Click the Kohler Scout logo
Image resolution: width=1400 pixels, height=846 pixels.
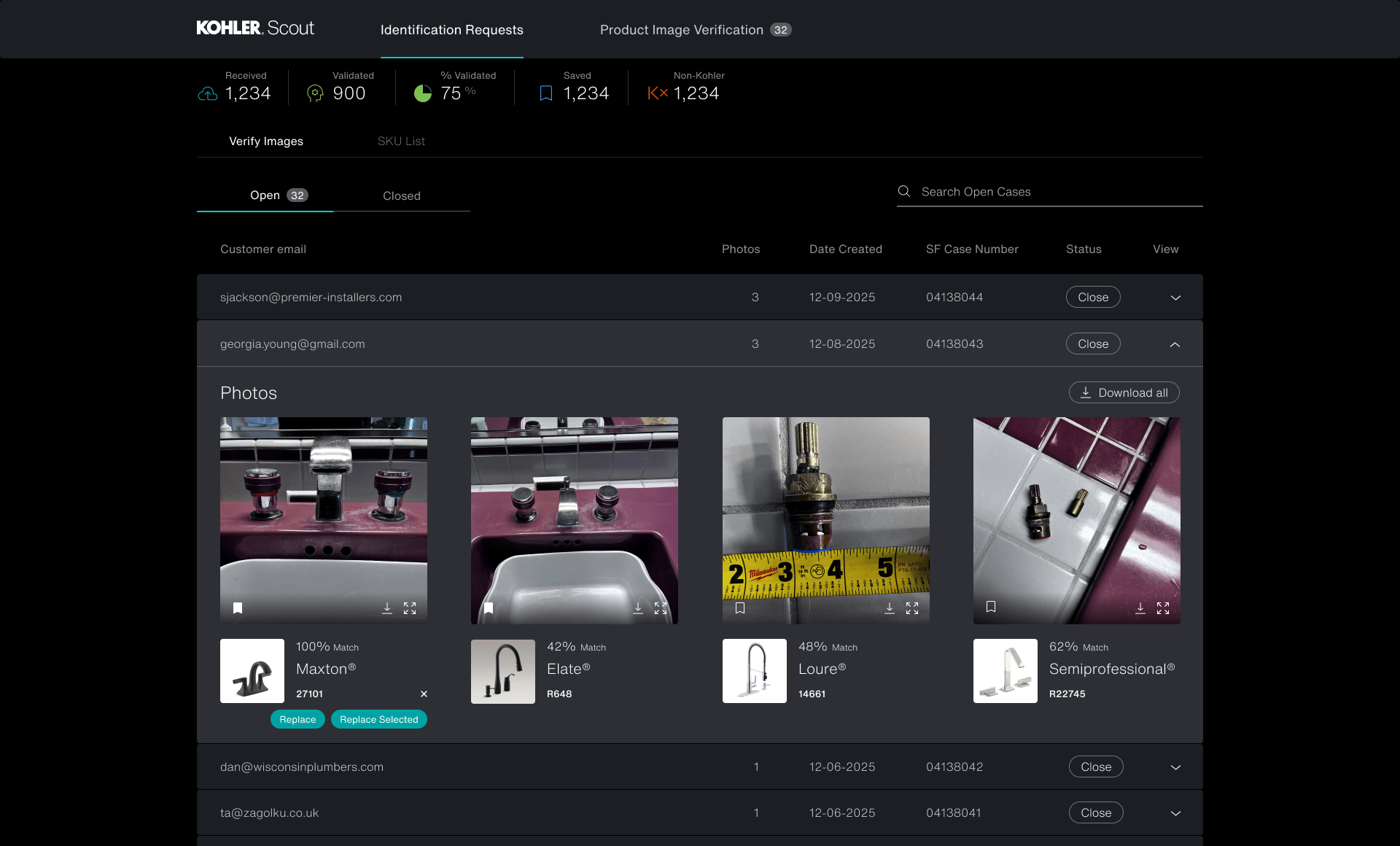point(255,28)
